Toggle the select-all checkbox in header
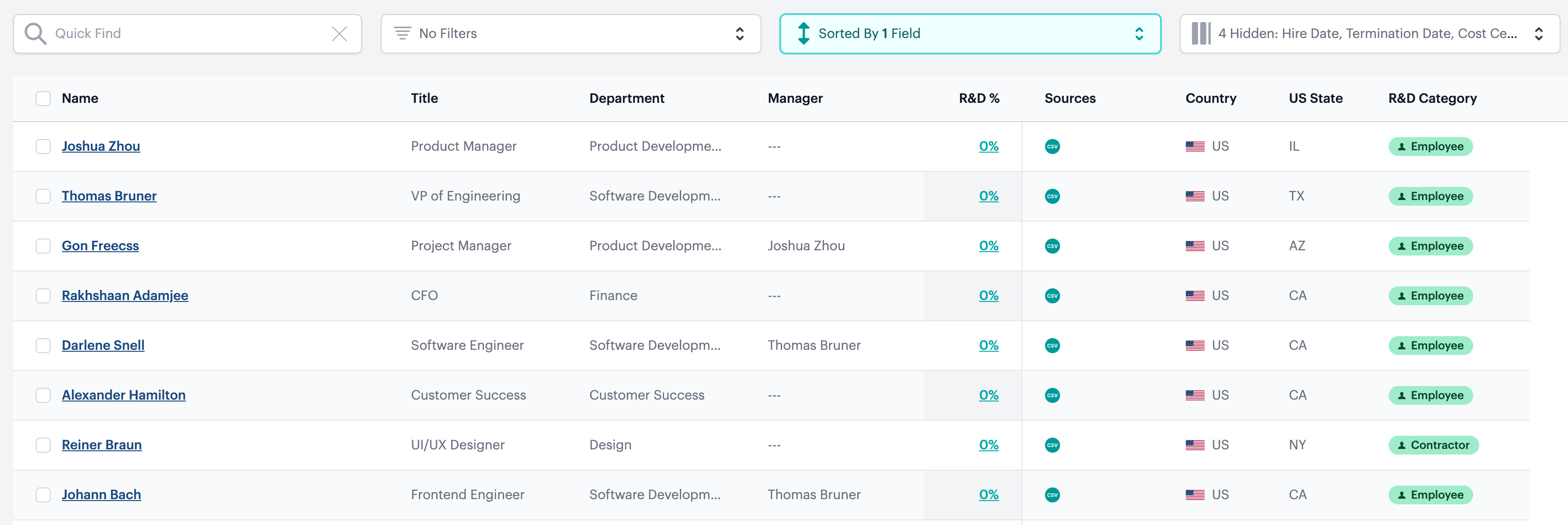This screenshot has height=525, width=1568. (43, 99)
